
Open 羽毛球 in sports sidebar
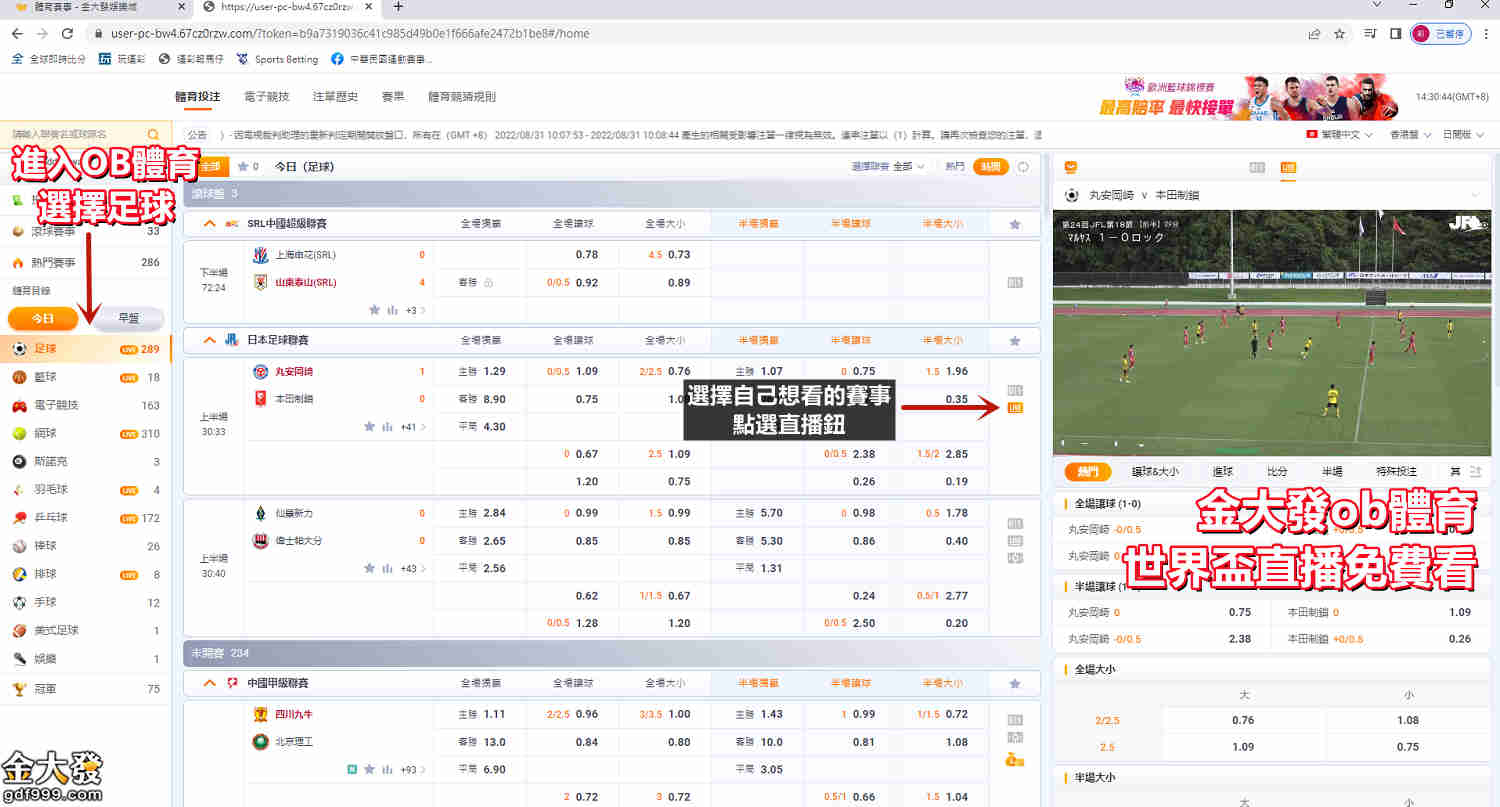[86, 490]
